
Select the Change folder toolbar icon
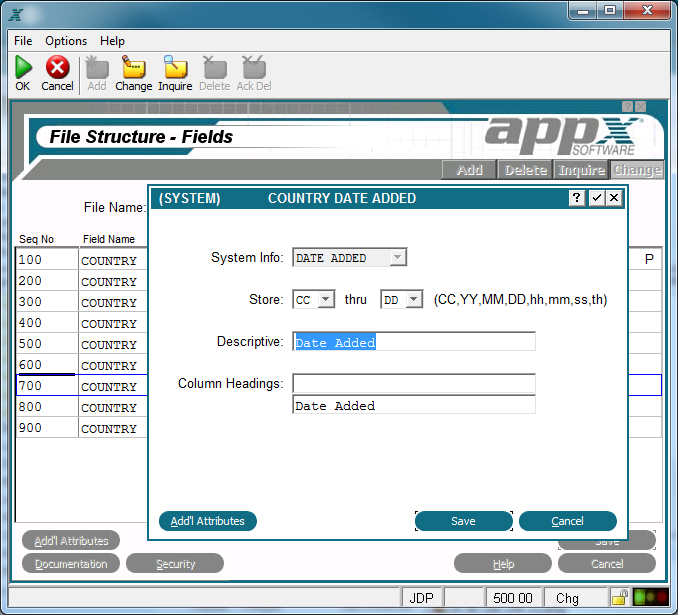(134, 67)
